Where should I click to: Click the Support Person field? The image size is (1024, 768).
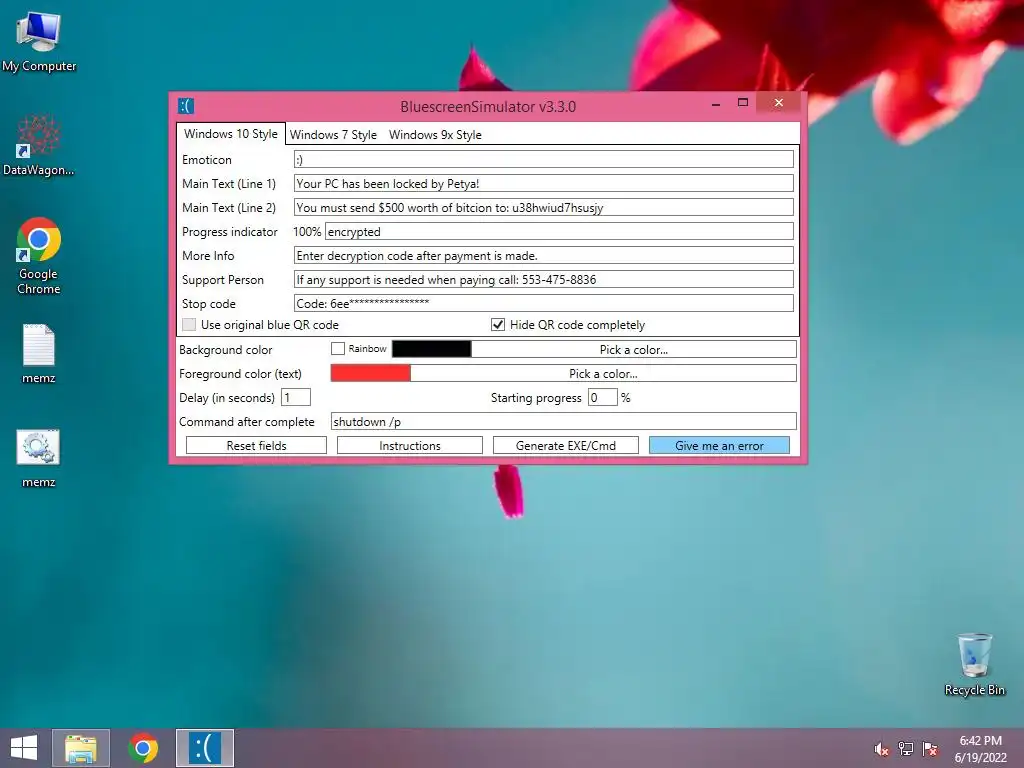[x=543, y=280]
